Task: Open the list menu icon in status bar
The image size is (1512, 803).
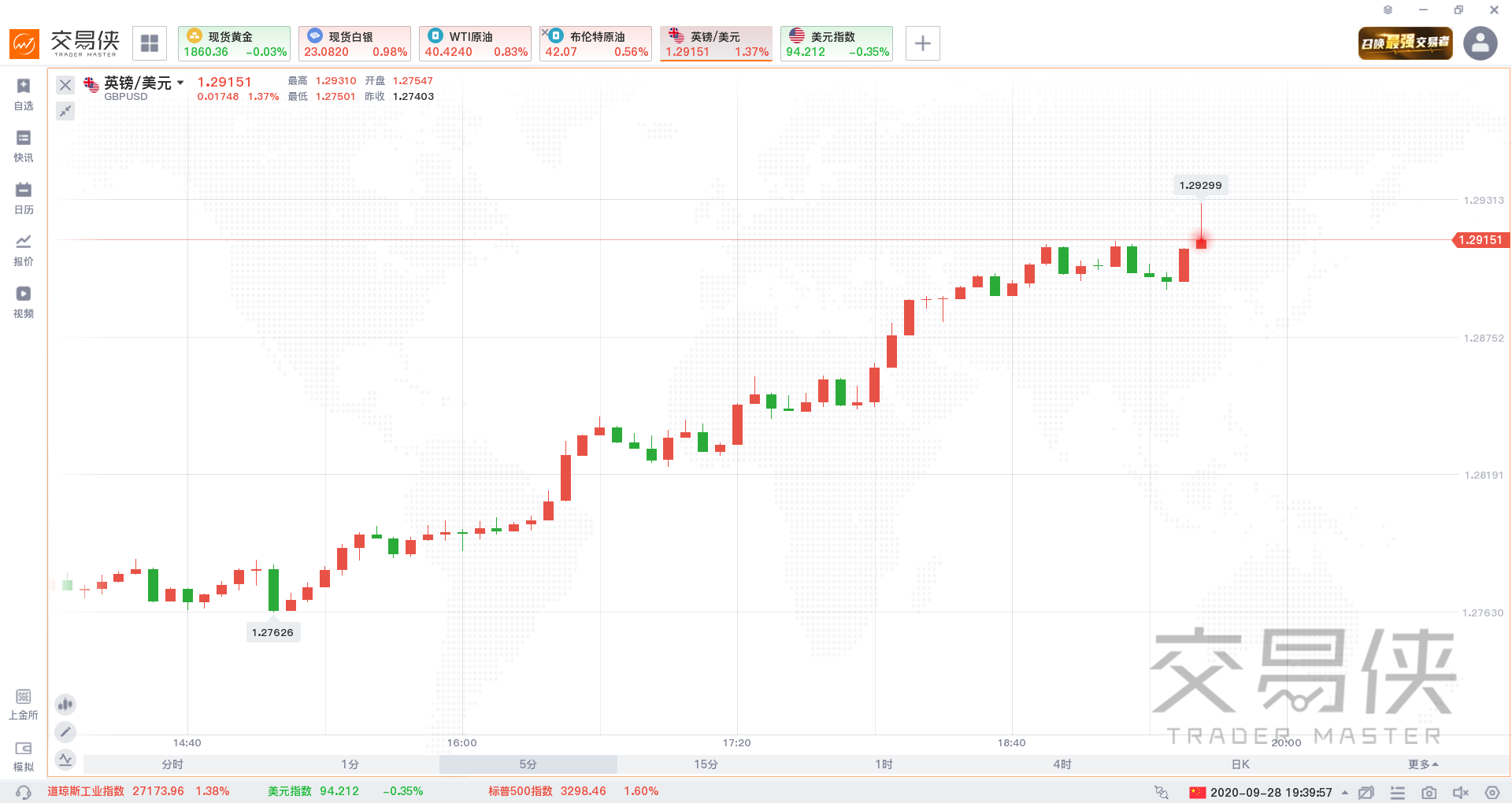Action: 1398,793
